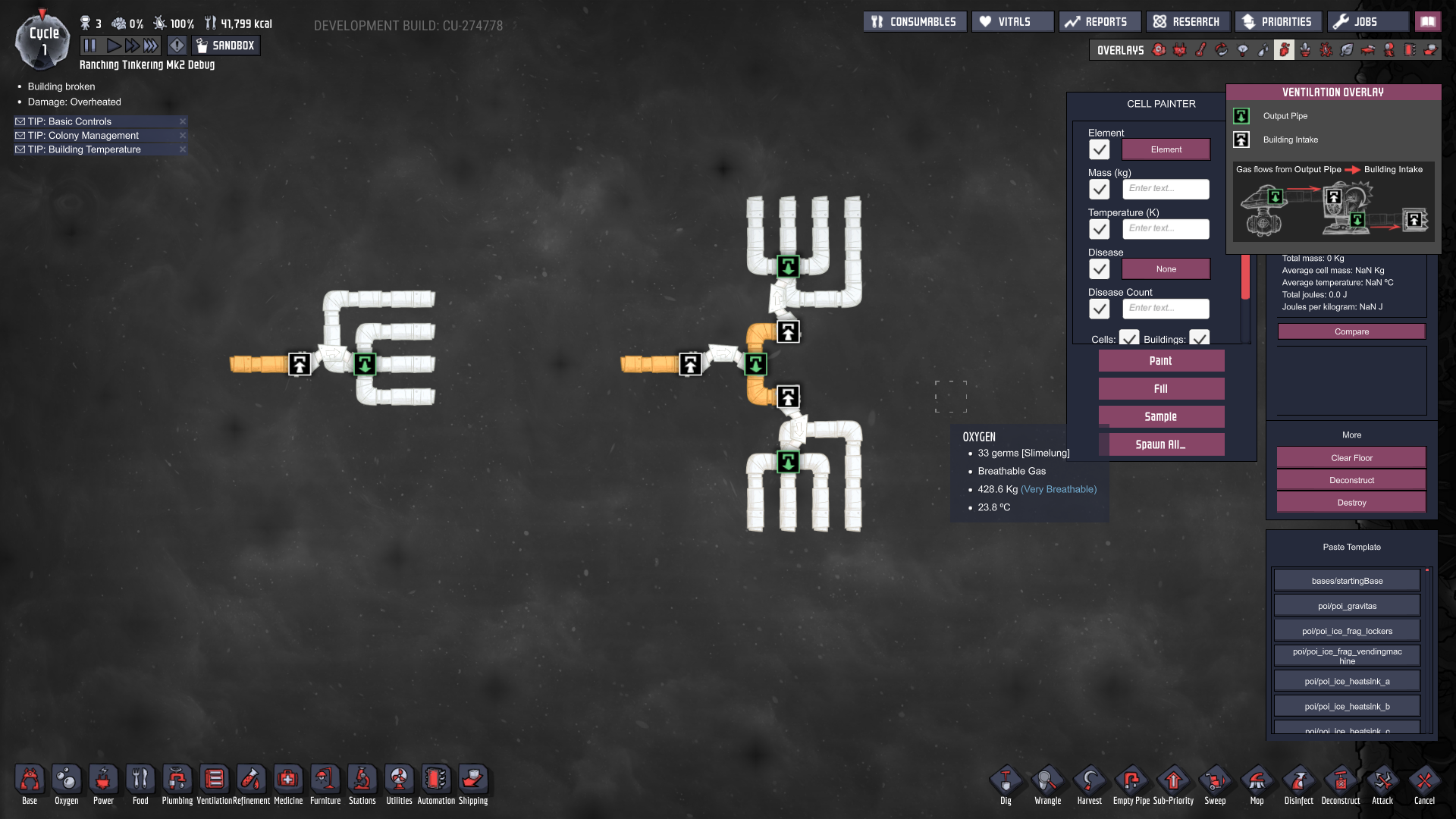
Task: Toggle the Disease Count checkbox
Action: pos(1099,309)
